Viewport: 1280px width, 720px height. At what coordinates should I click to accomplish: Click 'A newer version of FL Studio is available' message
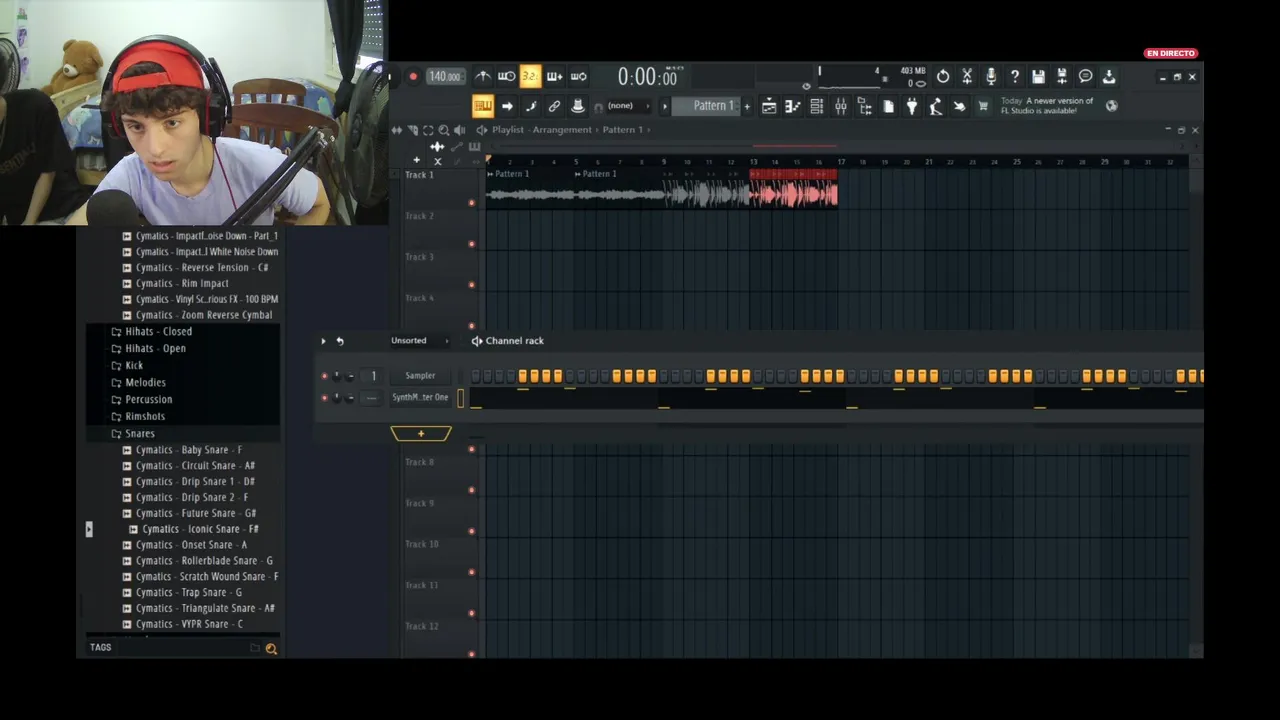point(1047,106)
